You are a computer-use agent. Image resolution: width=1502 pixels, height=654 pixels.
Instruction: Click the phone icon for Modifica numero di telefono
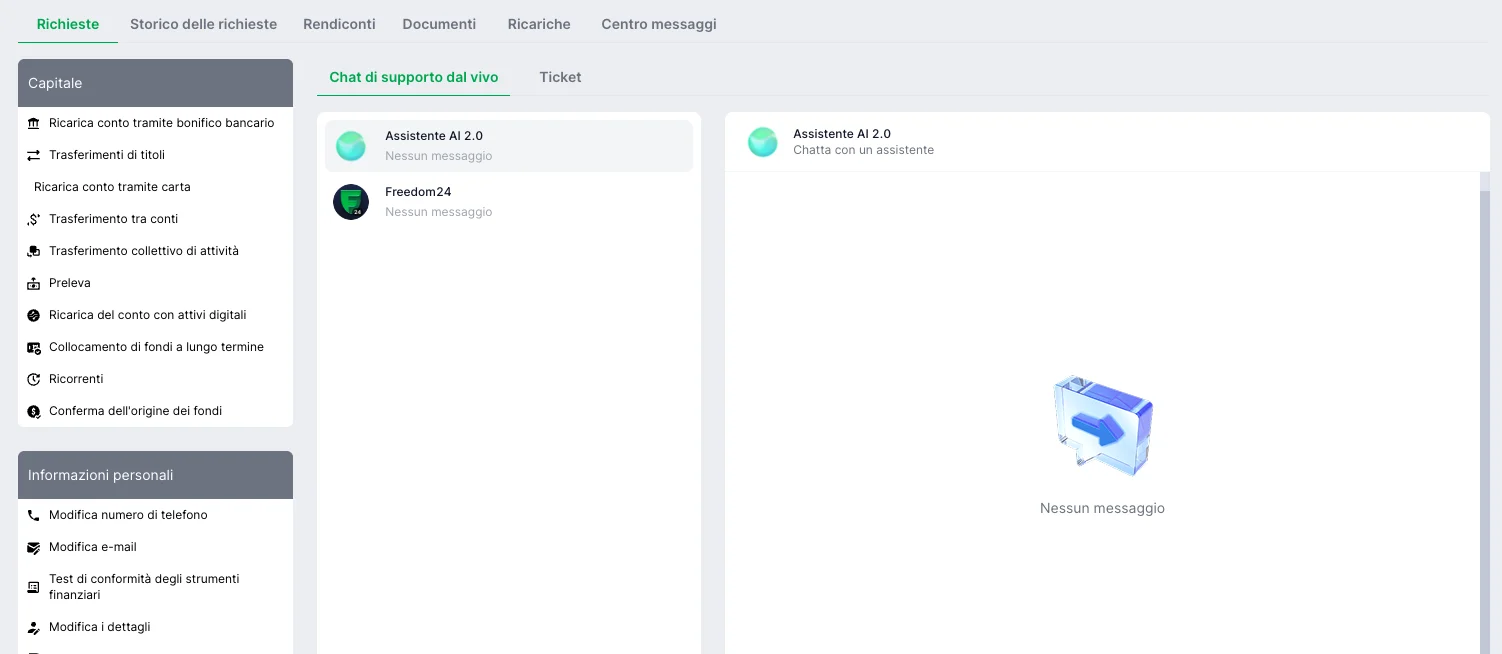click(33, 515)
